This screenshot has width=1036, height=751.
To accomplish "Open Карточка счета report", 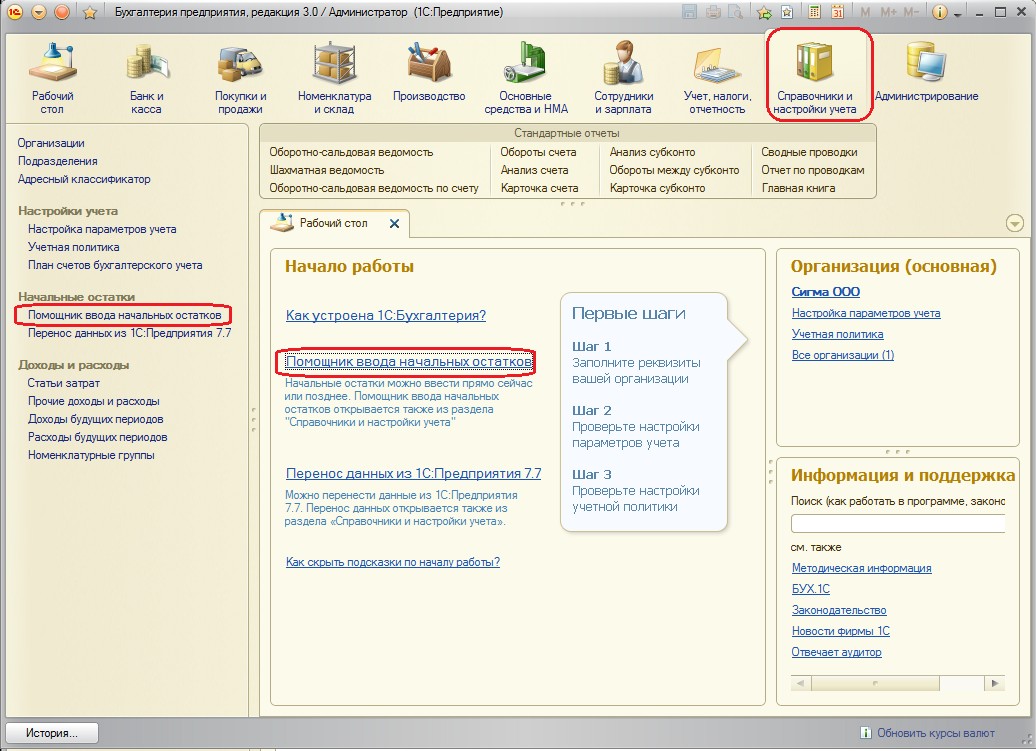I will (x=539, y=188).
